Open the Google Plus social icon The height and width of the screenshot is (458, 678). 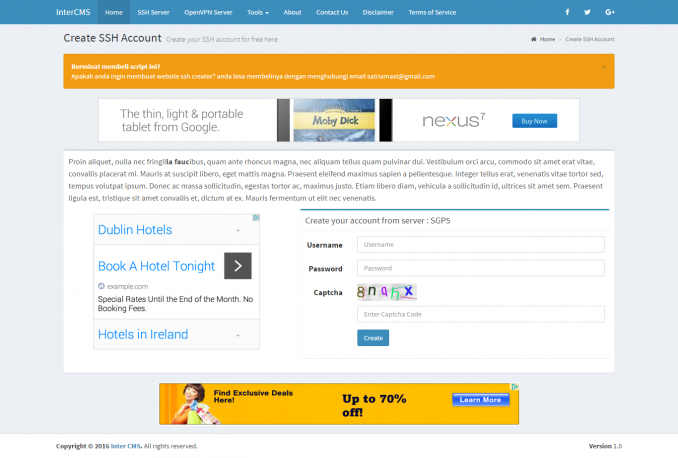tap(609, 12)
